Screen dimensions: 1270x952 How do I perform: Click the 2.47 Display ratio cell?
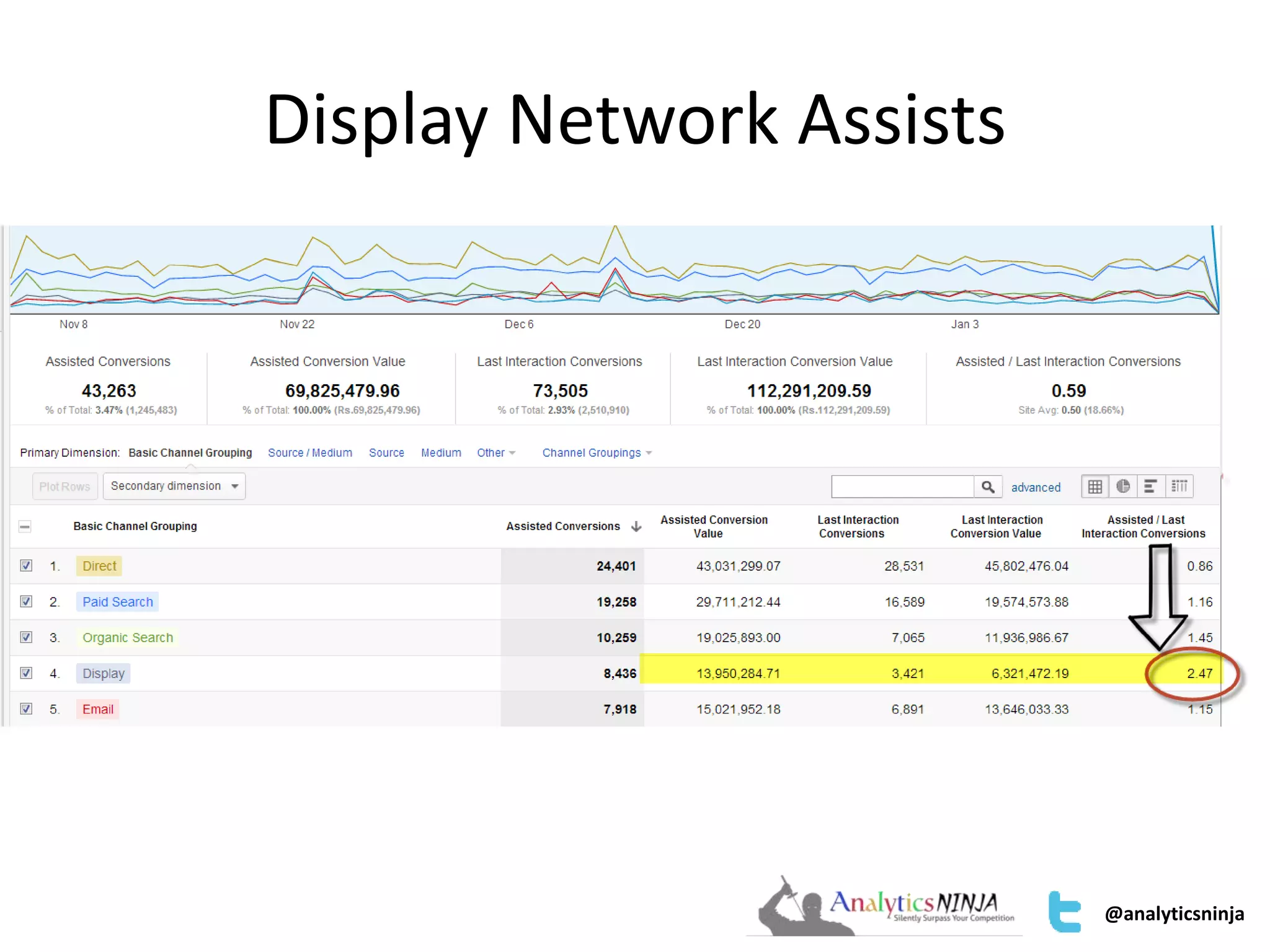tap(1199, 674)
